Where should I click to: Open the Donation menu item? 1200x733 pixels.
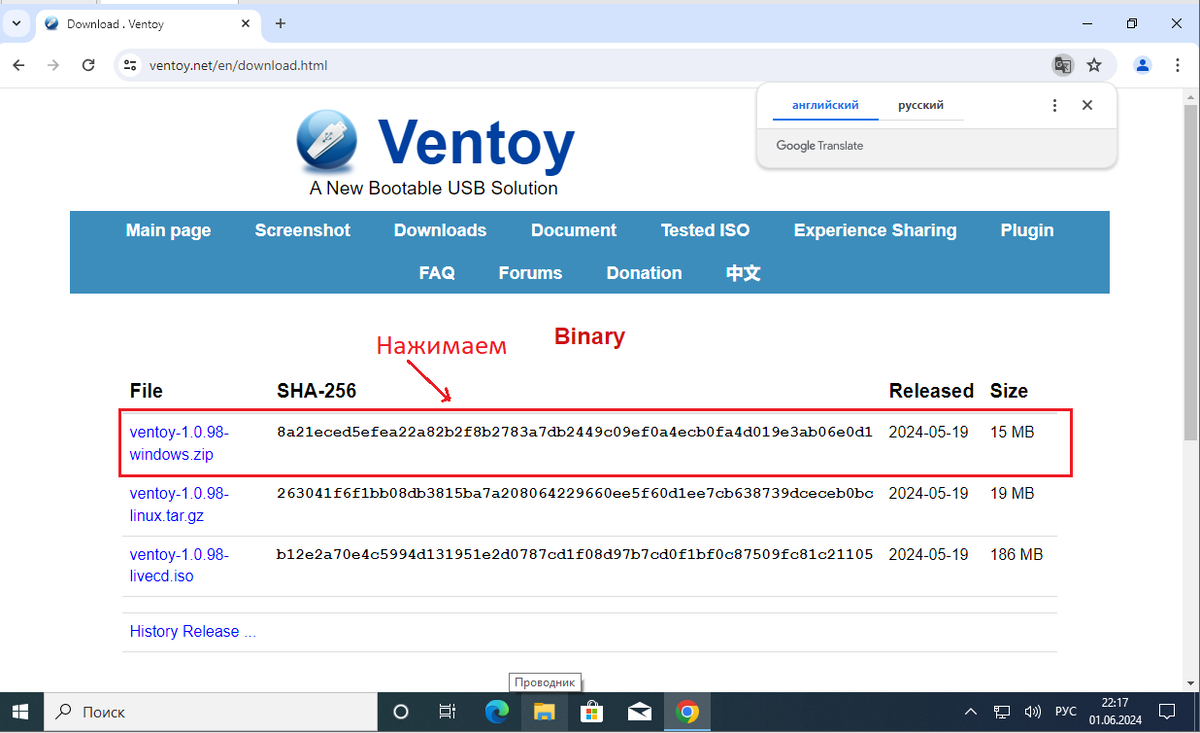[x=644, y=273]
